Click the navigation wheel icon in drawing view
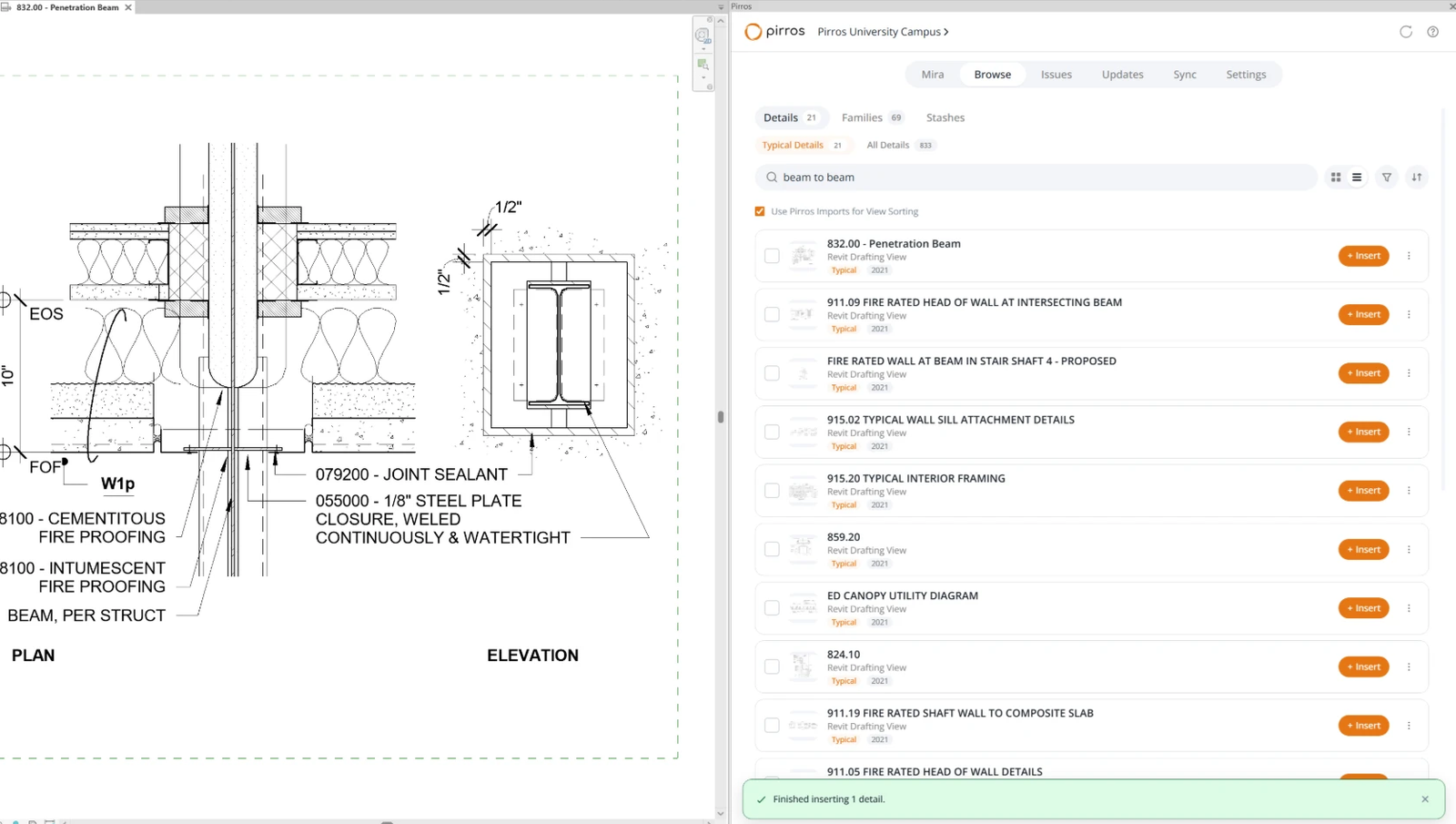 coord(703,36)
